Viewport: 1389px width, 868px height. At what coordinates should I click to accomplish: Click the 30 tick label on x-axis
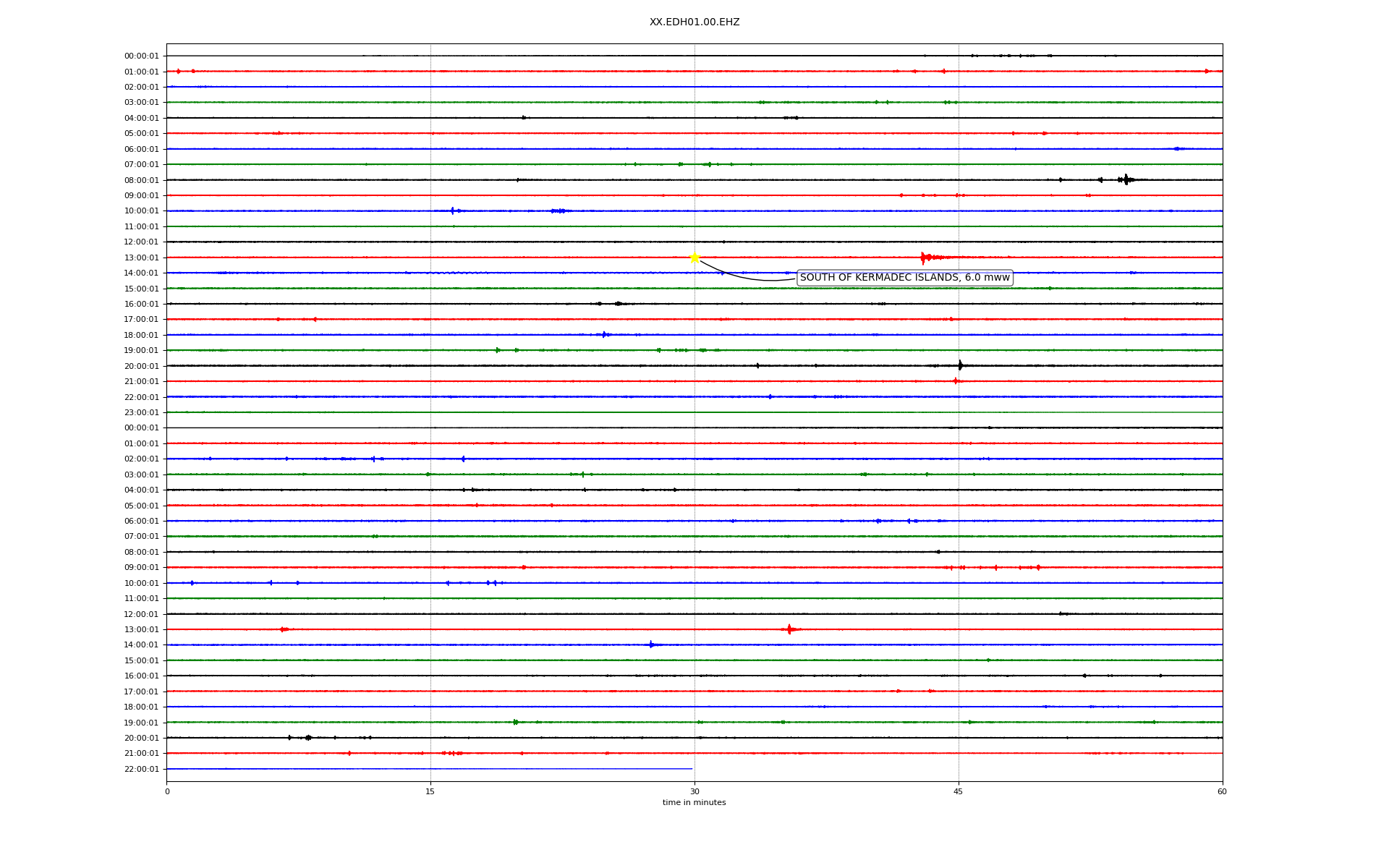pos(694,791)
